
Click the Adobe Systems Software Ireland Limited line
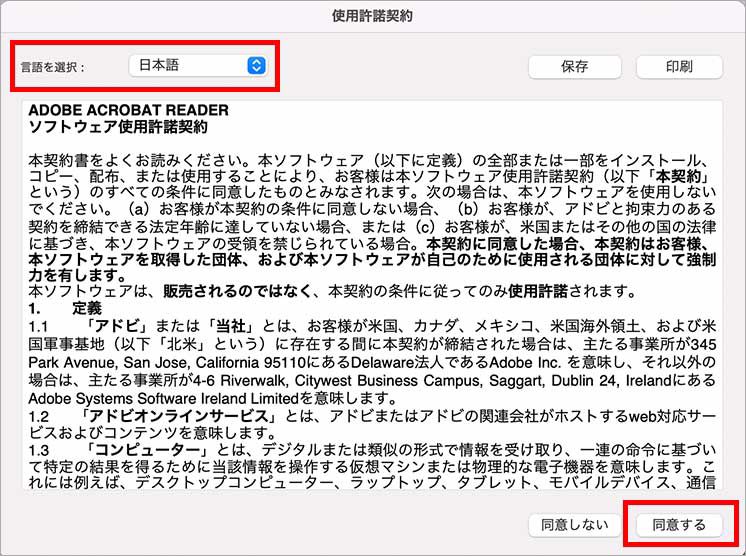pyautogui.click(x=212, y=398)
